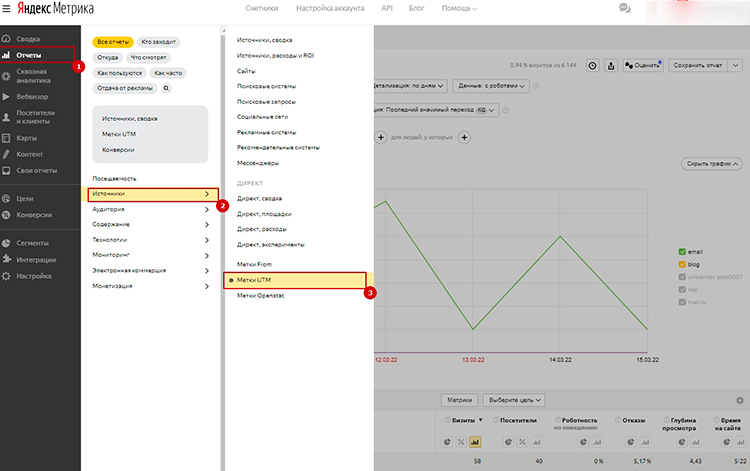The width and height of the screenshot is (750, 471).
Task: Click the Вебвизор play icon in sidebar
Action: (x=7, y=97)
